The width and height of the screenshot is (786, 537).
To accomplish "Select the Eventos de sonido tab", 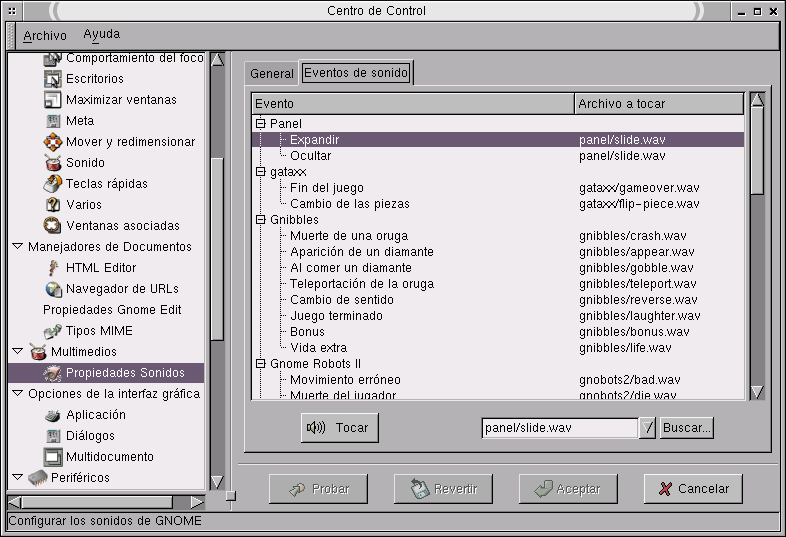I will [356, 73].
